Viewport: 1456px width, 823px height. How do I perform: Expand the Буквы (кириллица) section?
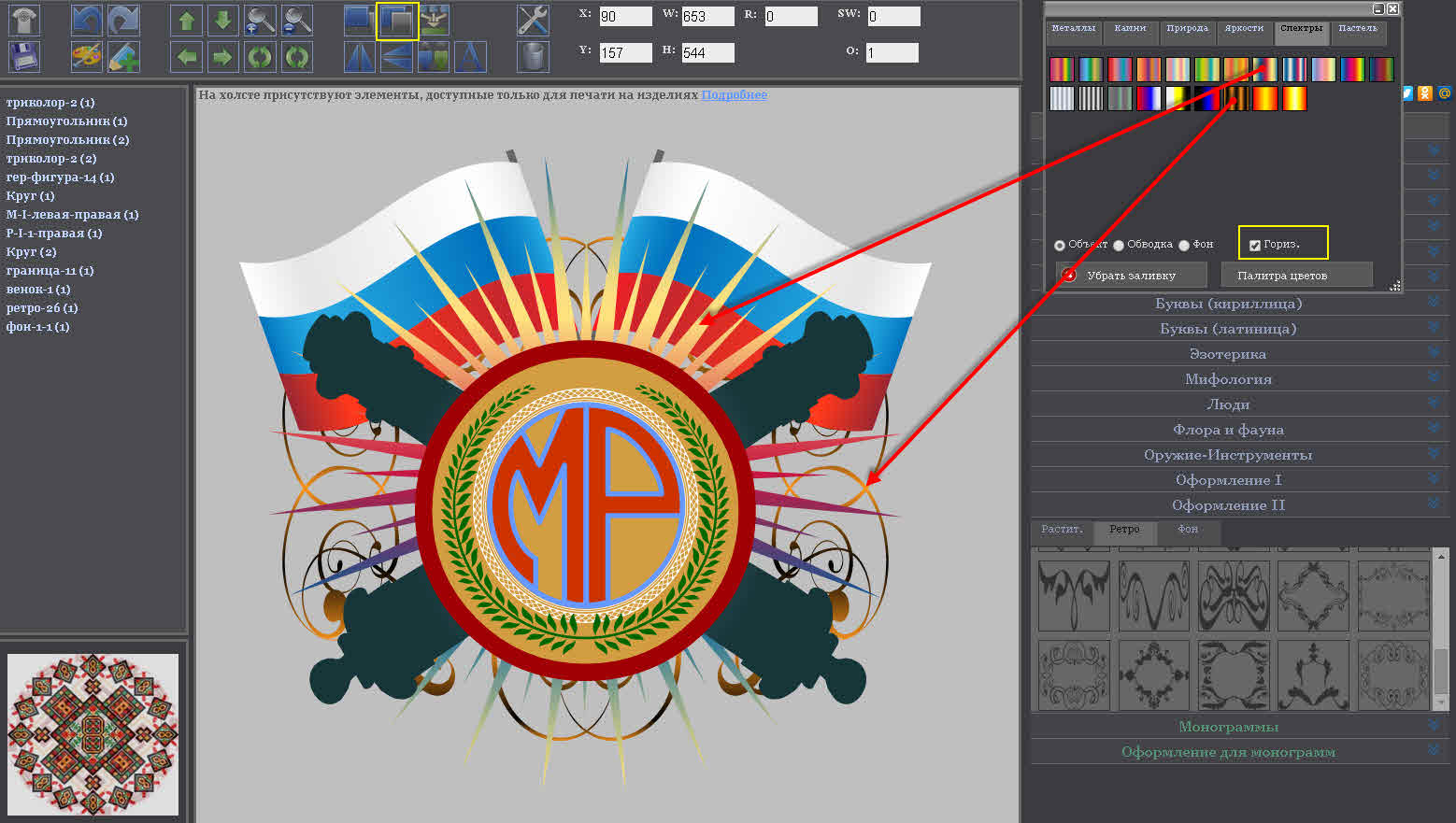pyautogui.click(x=1239, y=304)
